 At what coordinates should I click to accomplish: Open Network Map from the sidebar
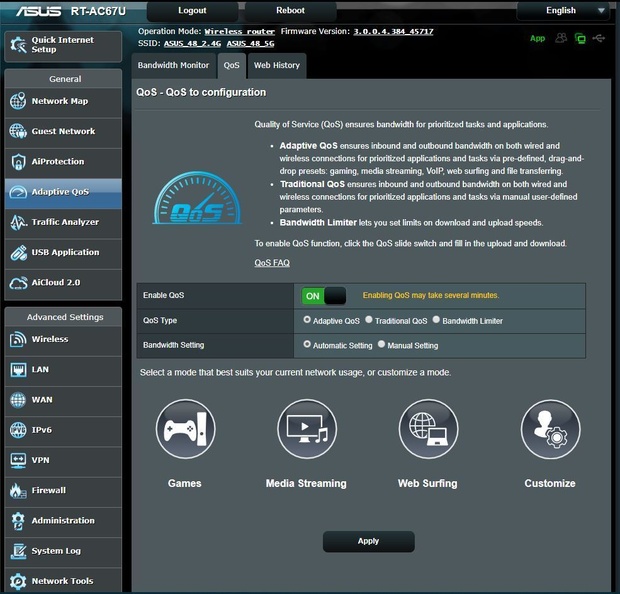(x=63, y=101)
